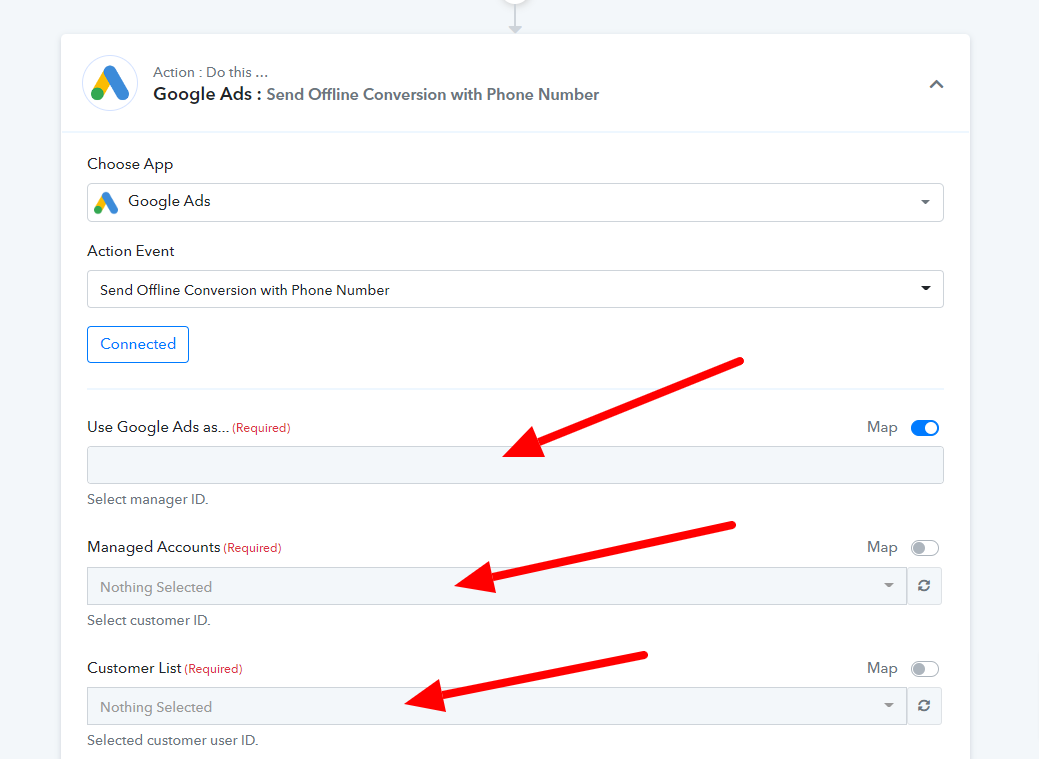Click the Use Google Ads as input field
1039x759 pixels.
pyautogui.click(x=515, y=465)
